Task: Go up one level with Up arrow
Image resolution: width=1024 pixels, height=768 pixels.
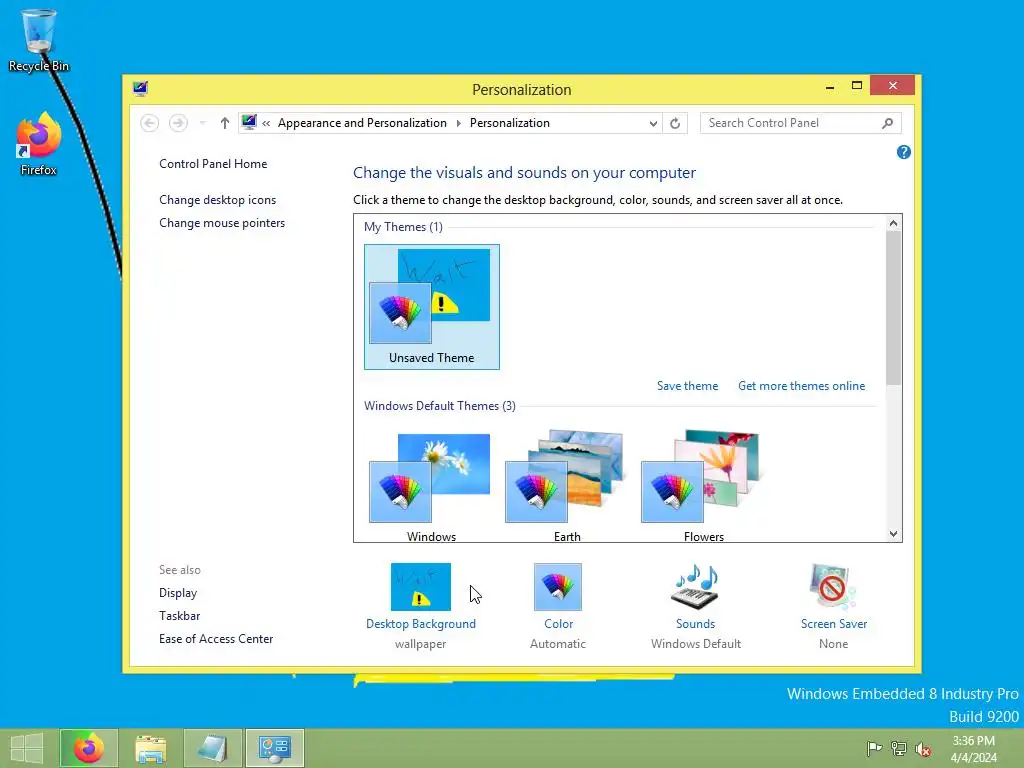Action: coord(225,123)
